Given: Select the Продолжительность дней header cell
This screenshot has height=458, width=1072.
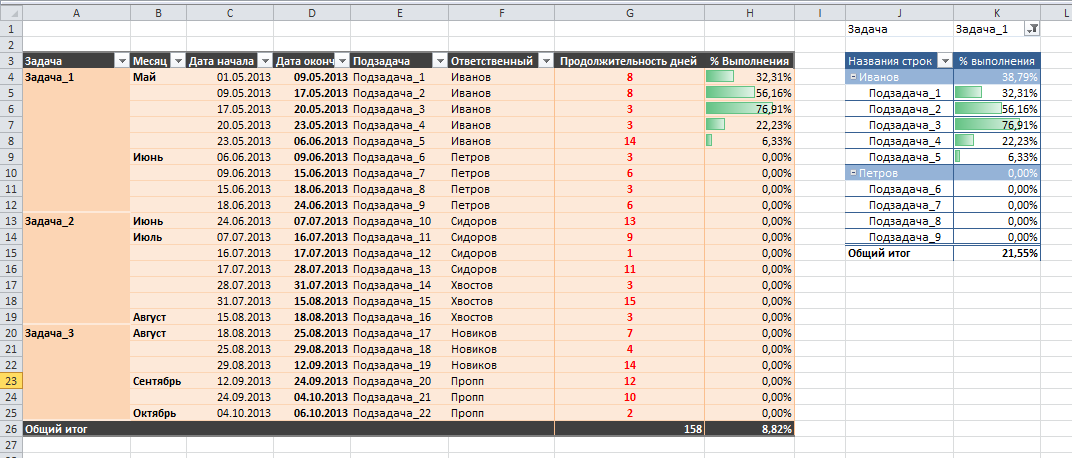Looking at the screenshot, I should pyautogui.click(x=630, y=61).
